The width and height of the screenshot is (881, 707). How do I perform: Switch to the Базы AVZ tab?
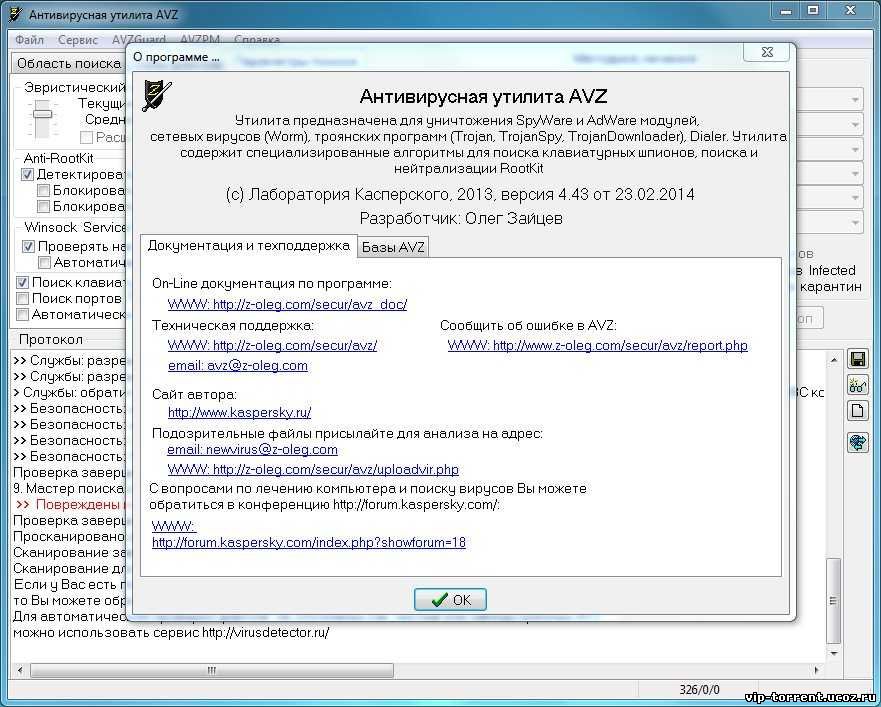click(393, 247)
